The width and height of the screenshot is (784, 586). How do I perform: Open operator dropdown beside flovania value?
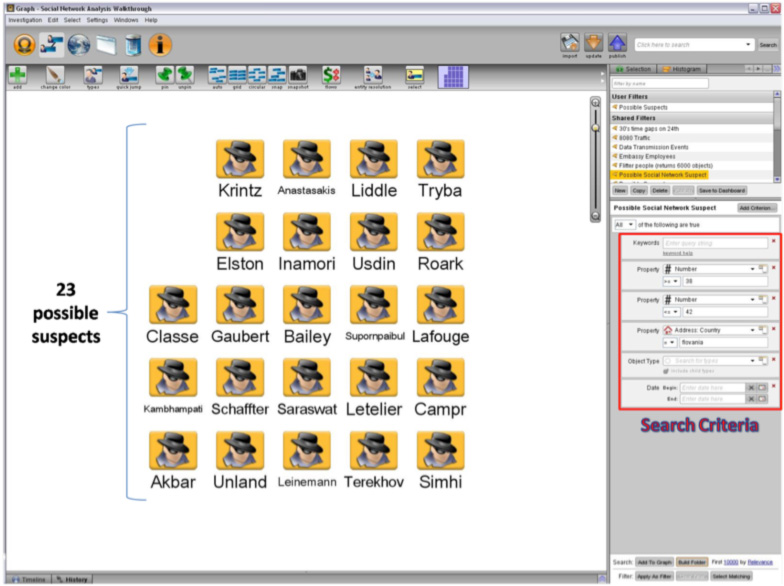click(670, 342)
